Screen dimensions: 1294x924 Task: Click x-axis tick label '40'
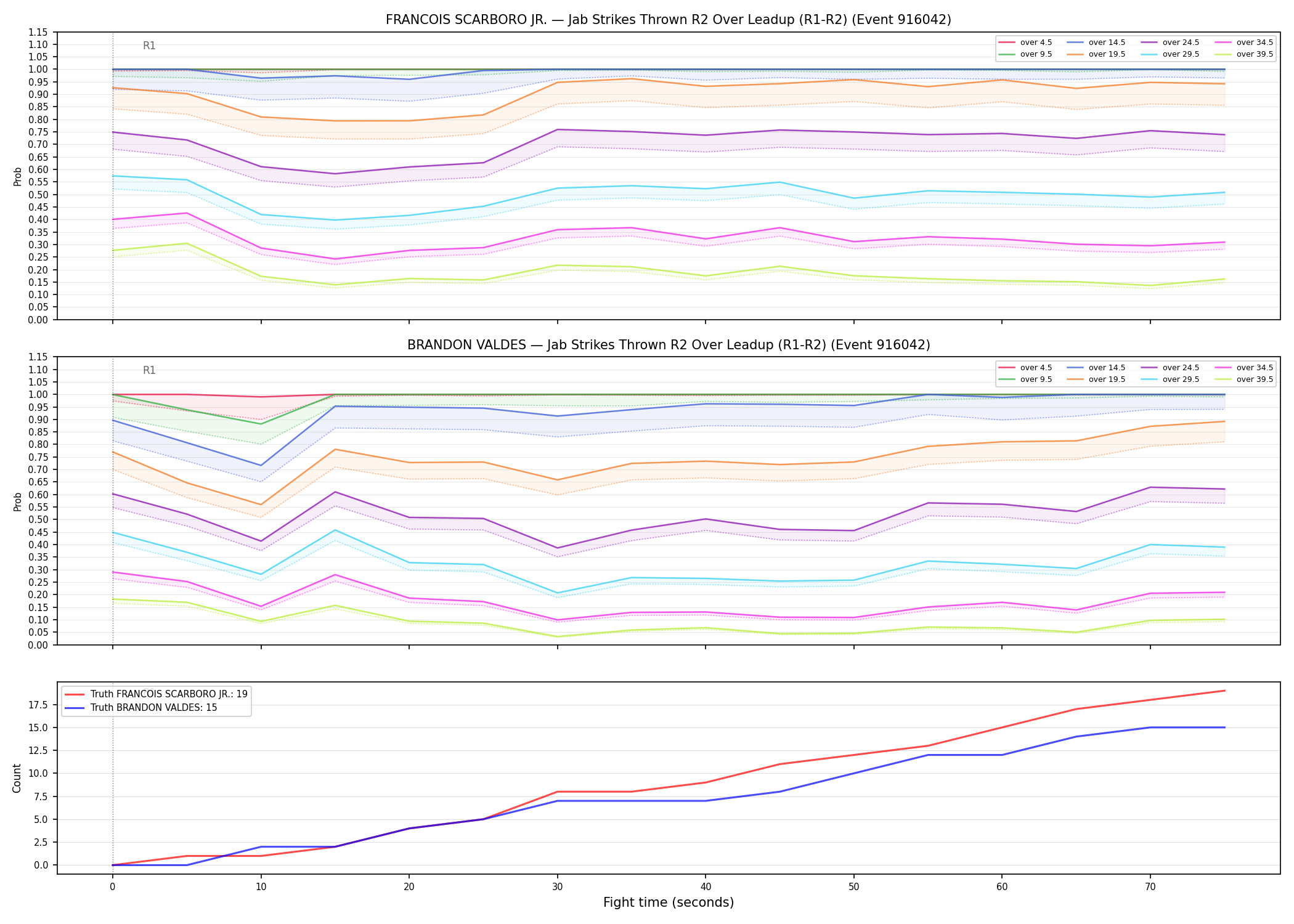tap(706, 887)
